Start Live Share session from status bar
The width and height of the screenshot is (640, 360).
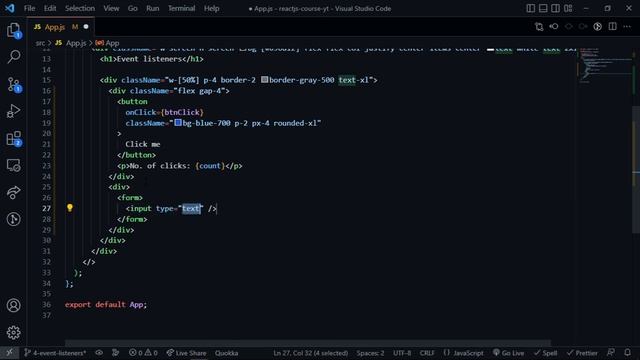coord(186,353)
